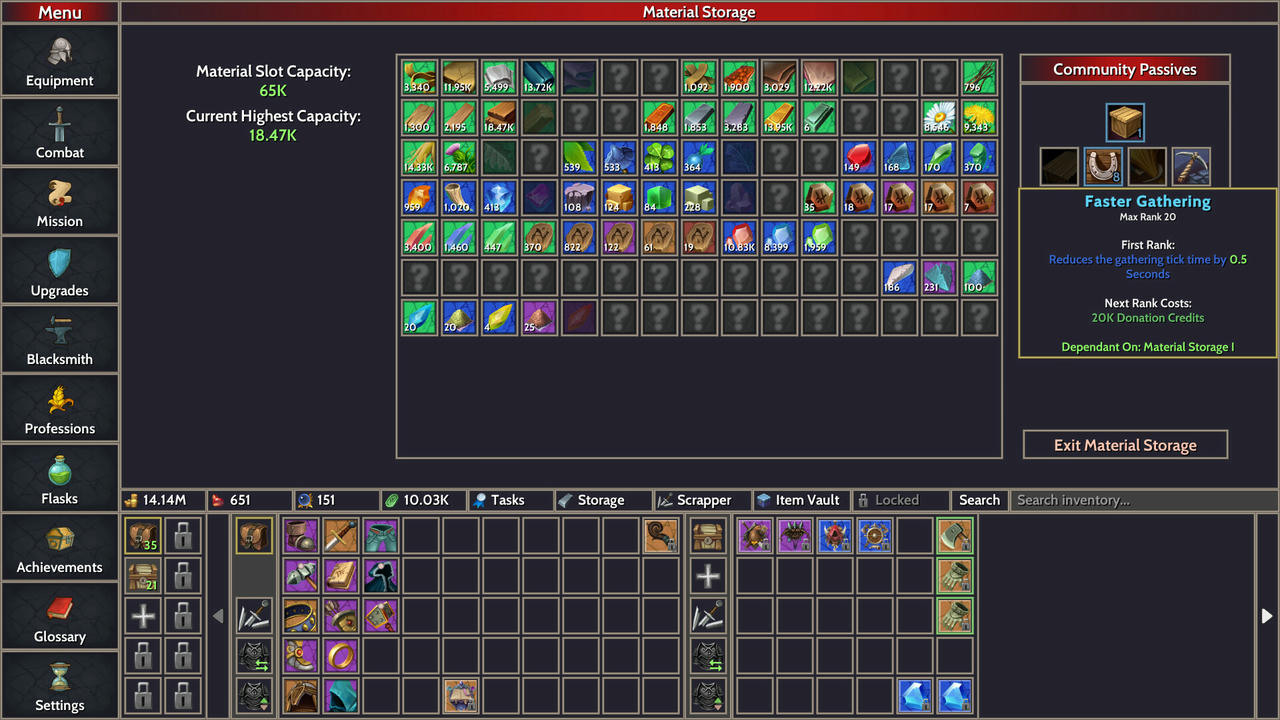Viewport: 1280px width, 720px height.
Task: Click Exit Material Storage button
Action: pos(1125,445)
